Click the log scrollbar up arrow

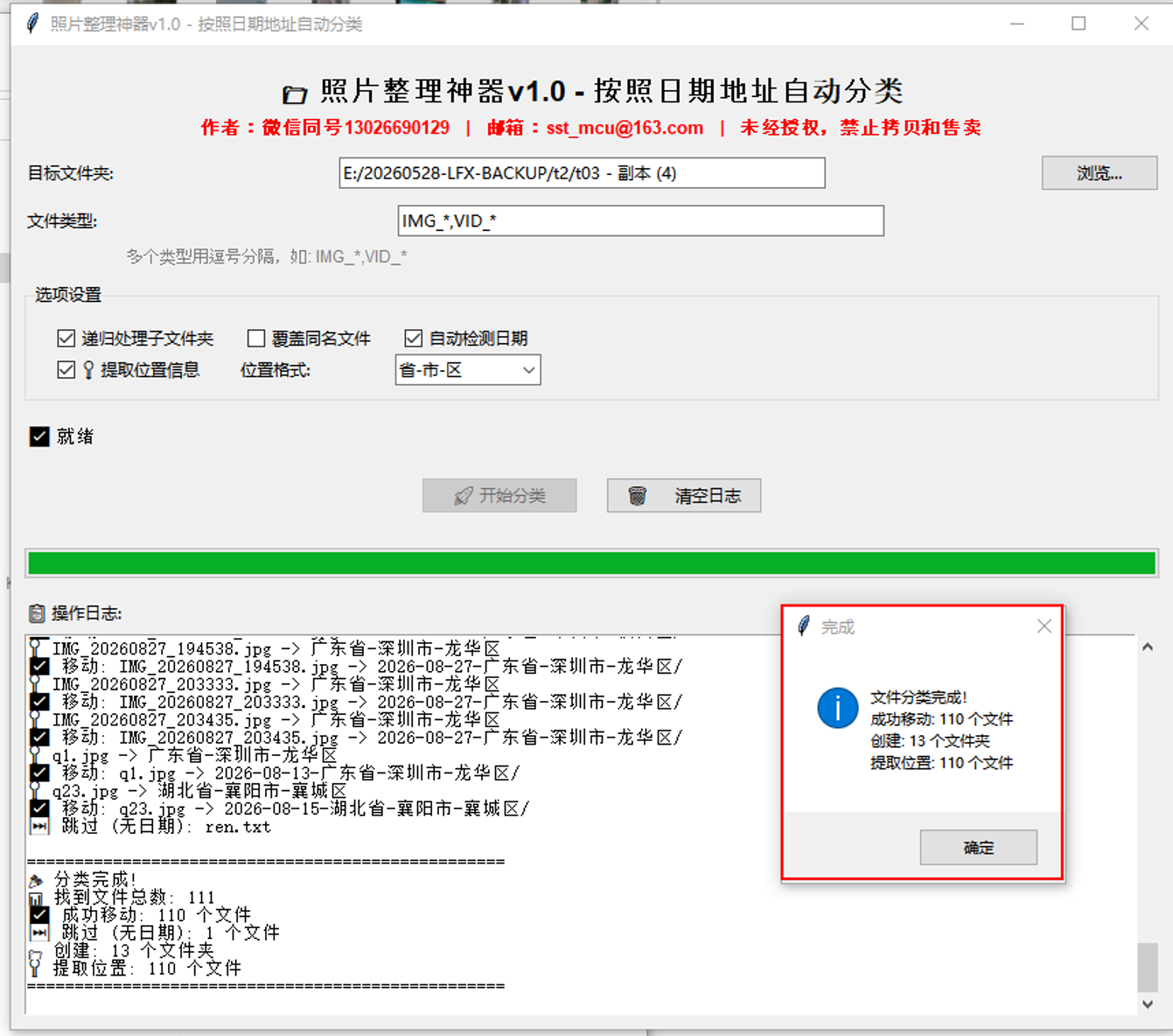click(x=1148, y=647)
